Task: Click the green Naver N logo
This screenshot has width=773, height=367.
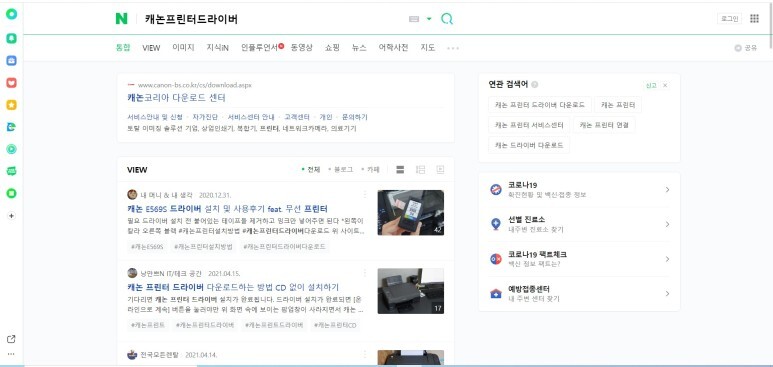Action: 121,19
